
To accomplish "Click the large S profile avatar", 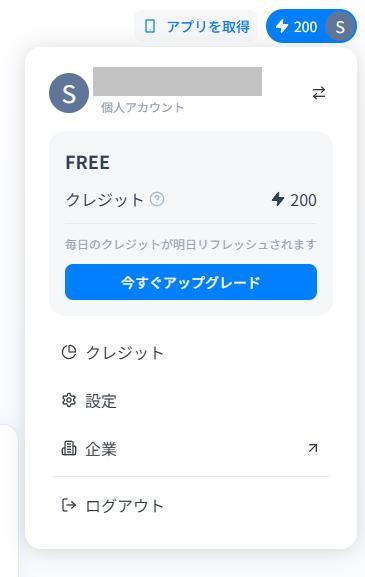I will point(69,93).
